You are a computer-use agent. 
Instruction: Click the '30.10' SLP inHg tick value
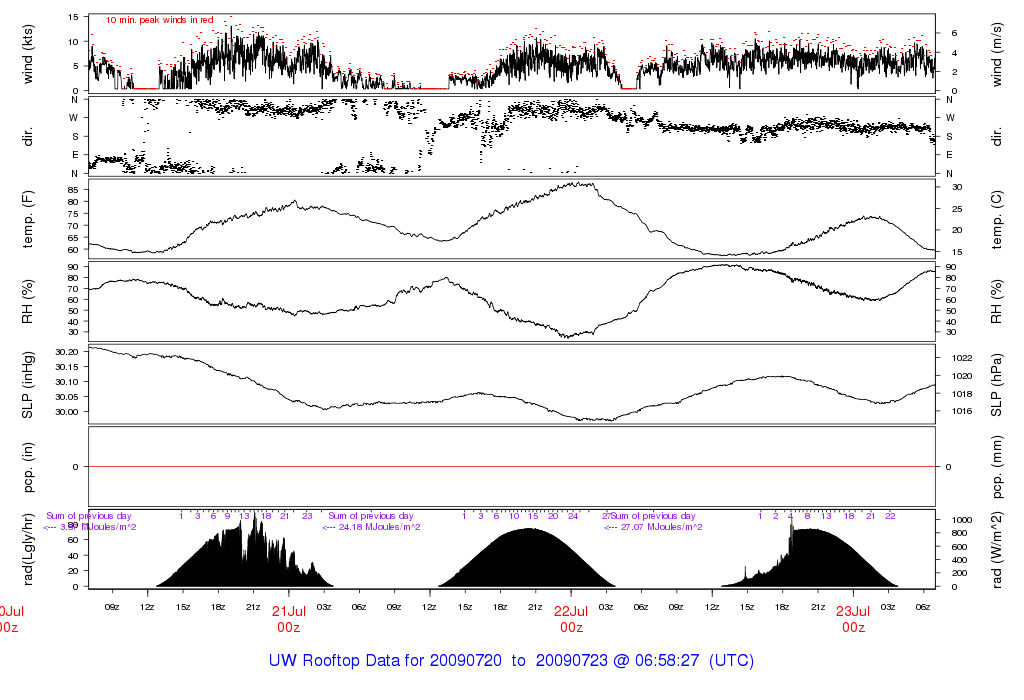67,382
